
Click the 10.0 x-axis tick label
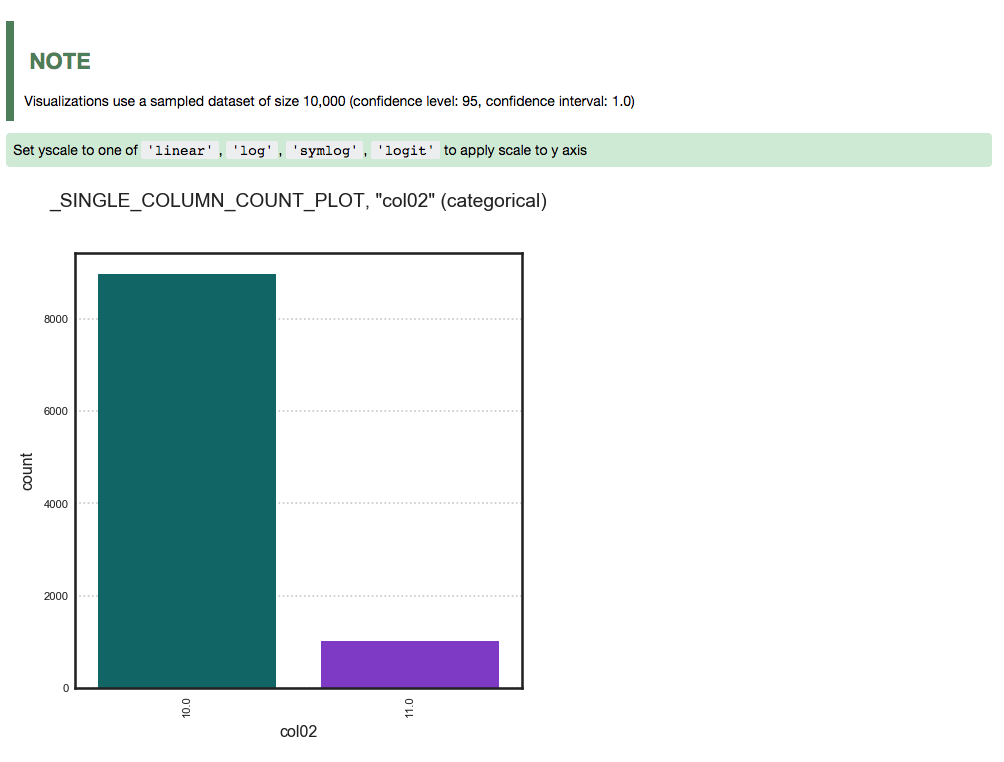pos(186,708)
